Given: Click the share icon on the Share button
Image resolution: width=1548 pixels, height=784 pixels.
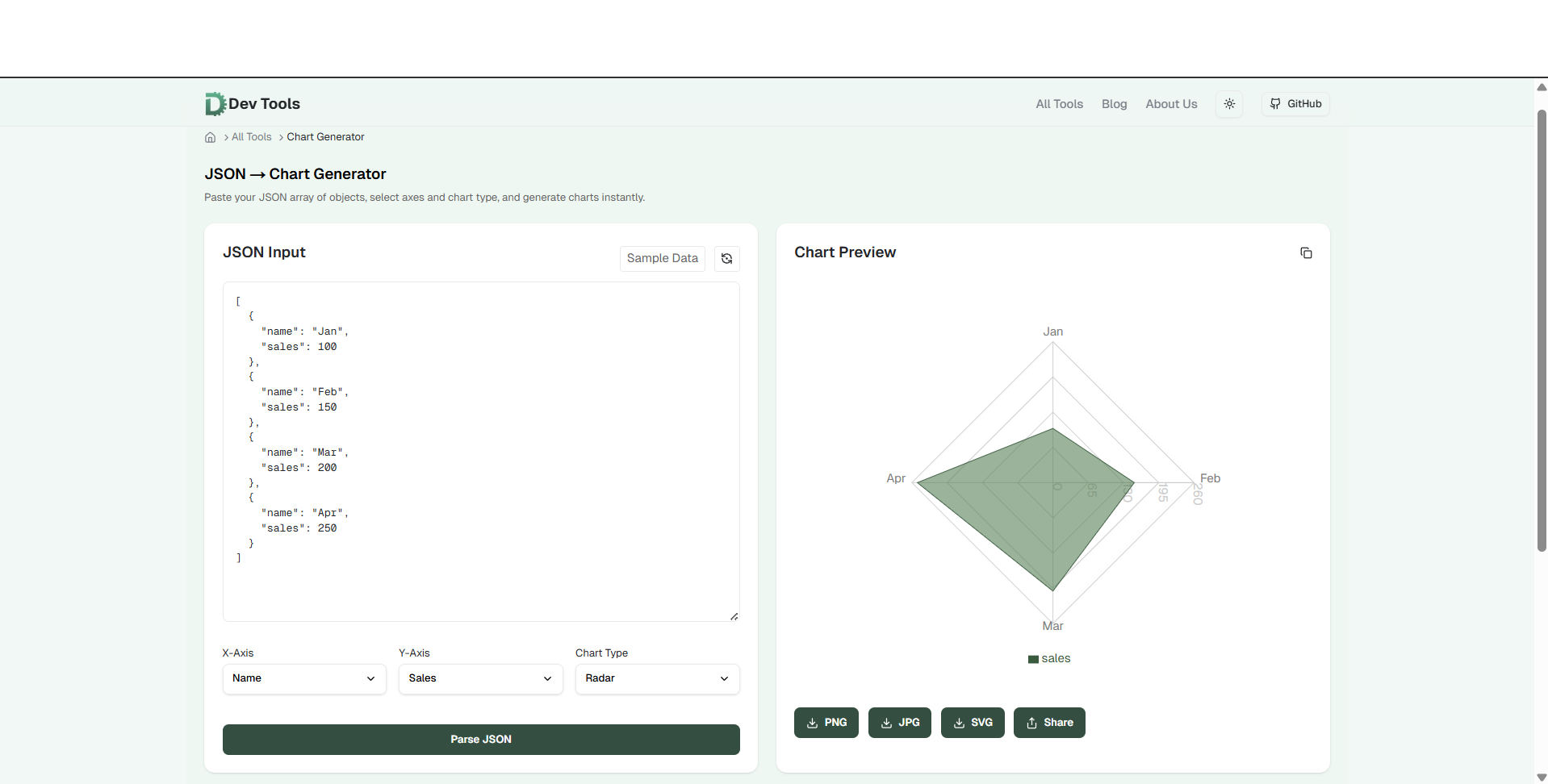Looking at the screenshot, I should (1032, 723).
